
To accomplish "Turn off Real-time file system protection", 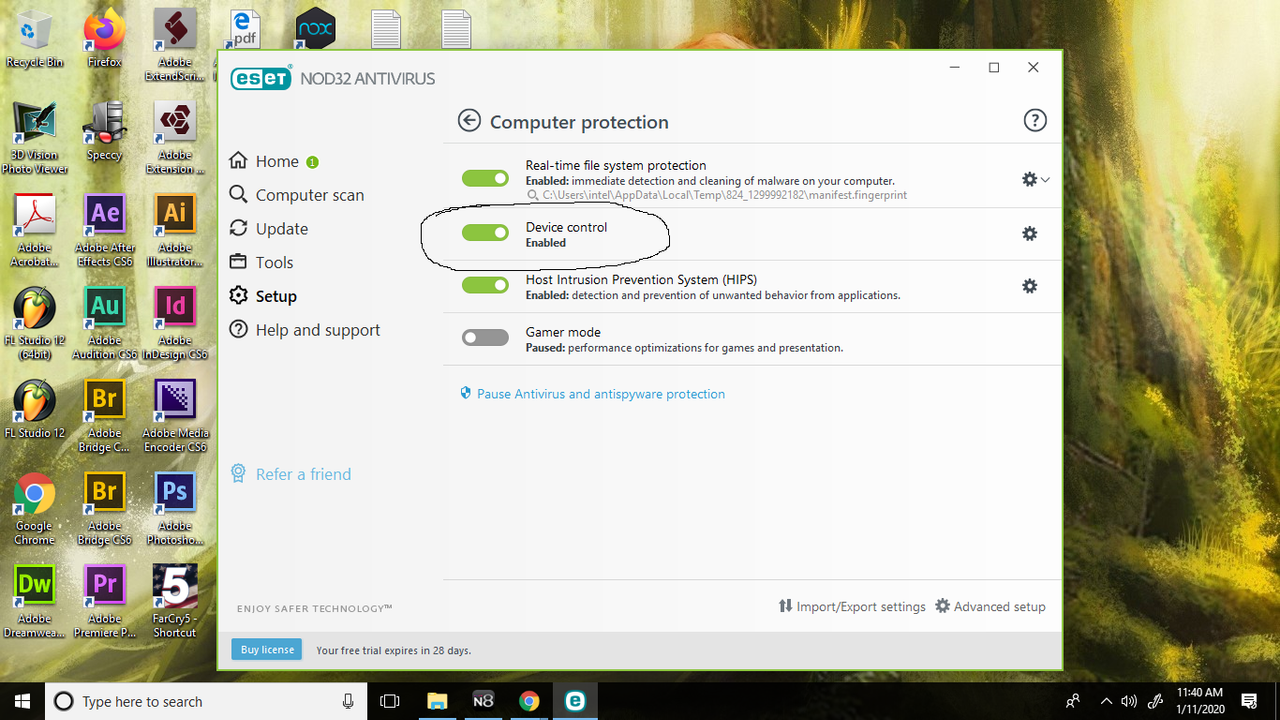I will pyautogui.click(x=485, y=179).
